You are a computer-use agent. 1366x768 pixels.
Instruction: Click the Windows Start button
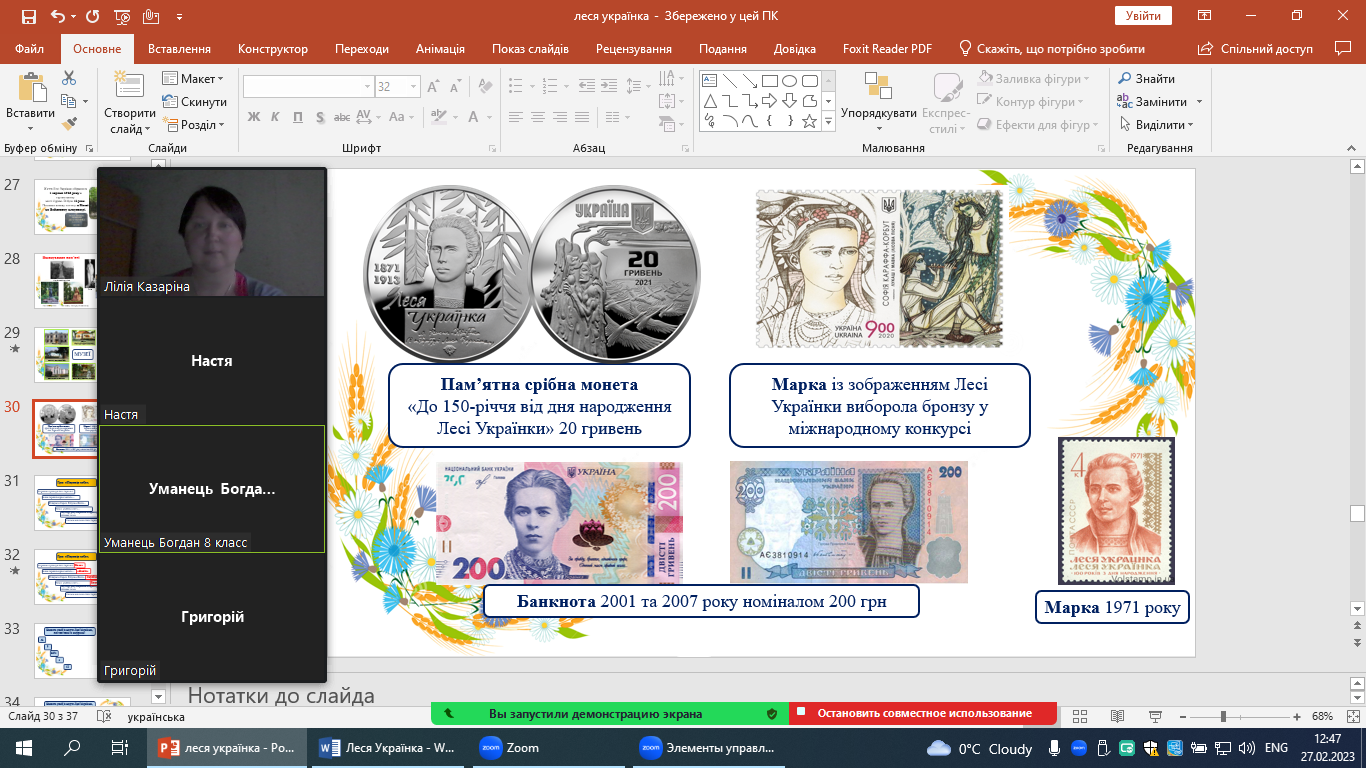(x=24, y=748)
